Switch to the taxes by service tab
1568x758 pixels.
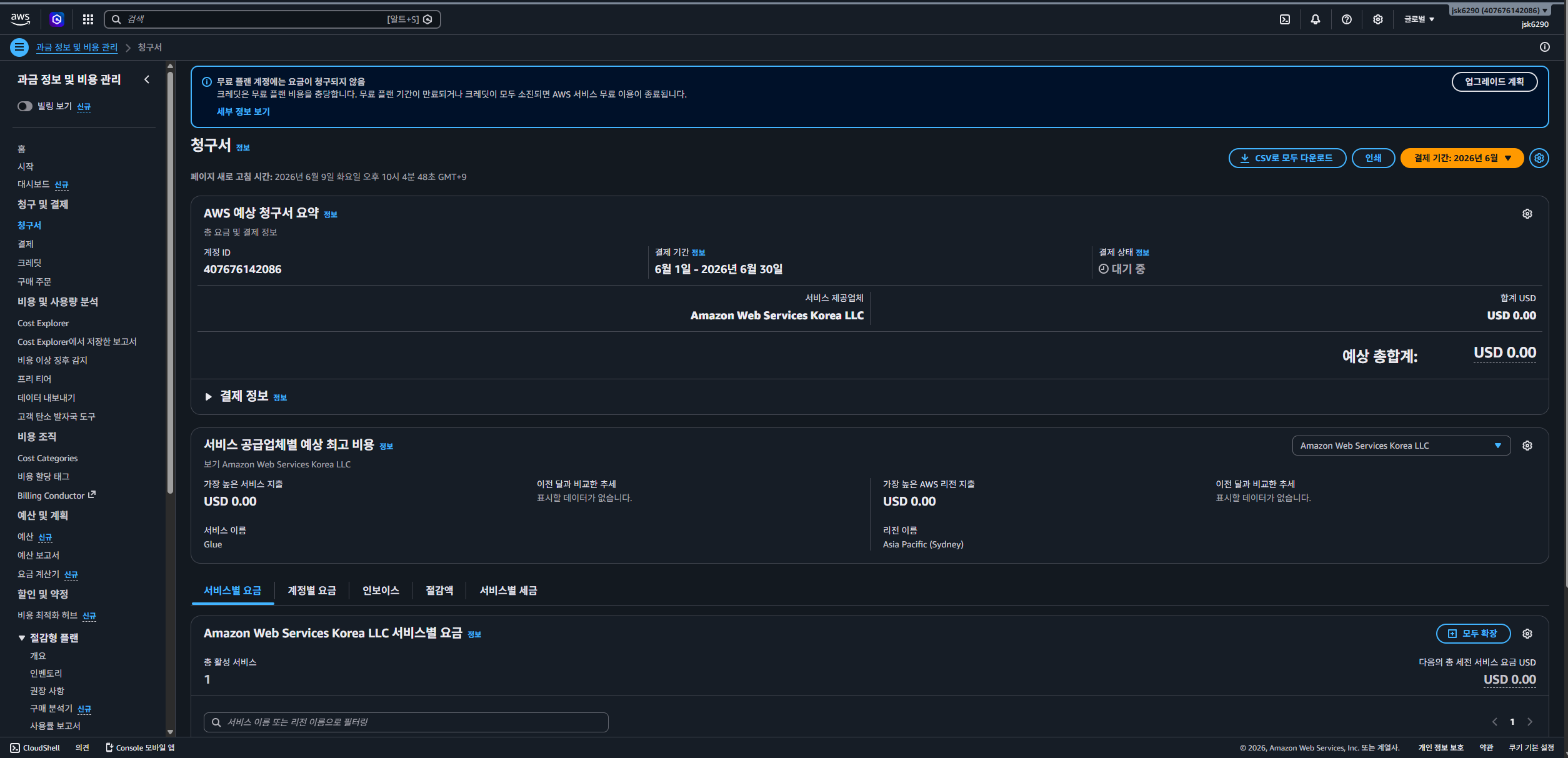click(x=508, y=591)
